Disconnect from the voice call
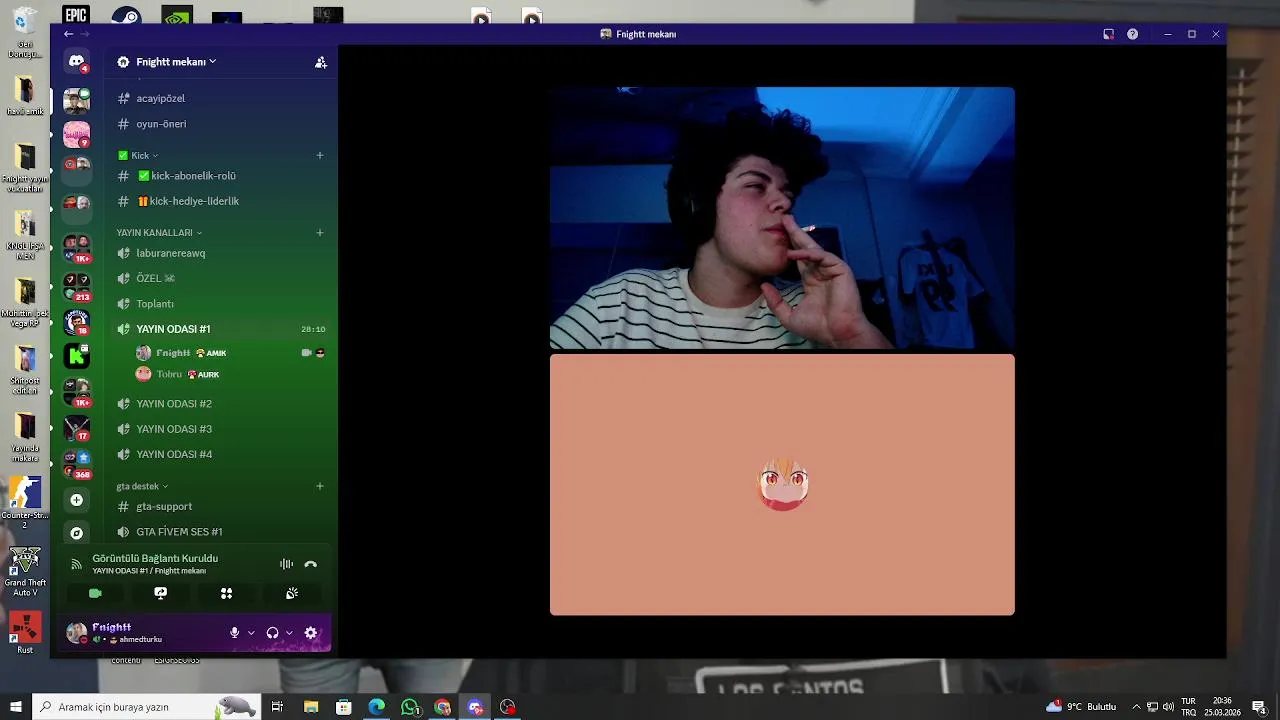The width and height of the screenshot is (1280, 720). 311,564
